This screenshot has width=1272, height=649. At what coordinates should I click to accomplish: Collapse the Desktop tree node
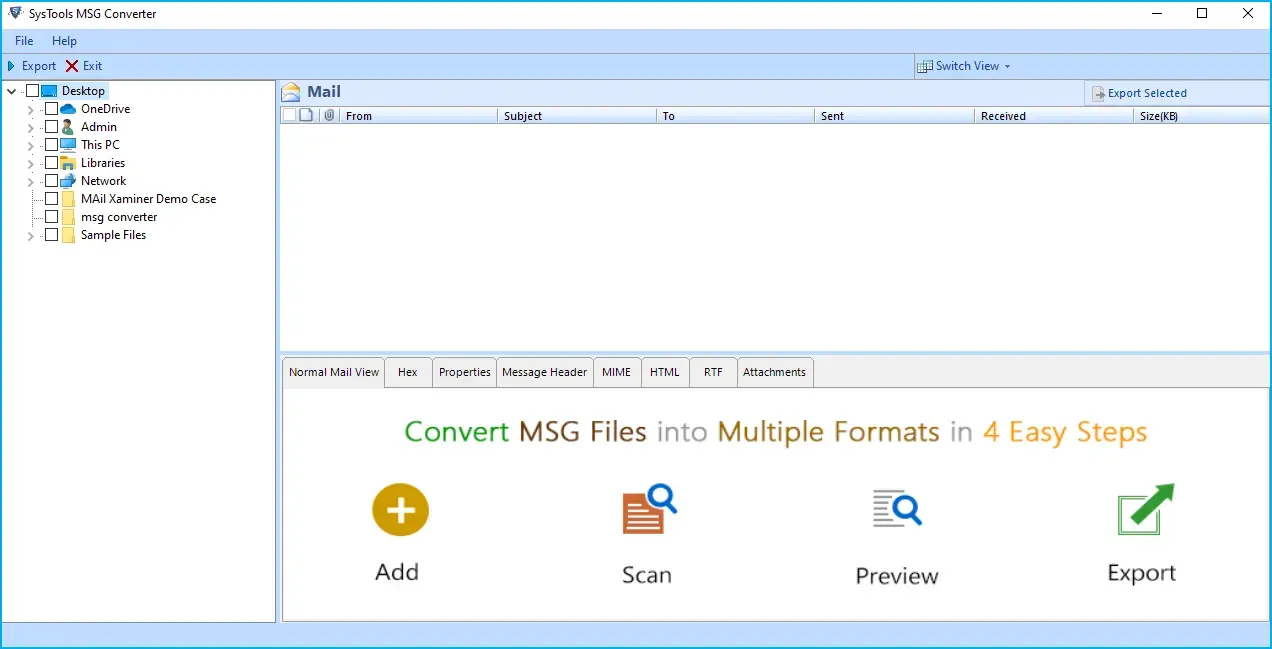click(x=12, y=91)
